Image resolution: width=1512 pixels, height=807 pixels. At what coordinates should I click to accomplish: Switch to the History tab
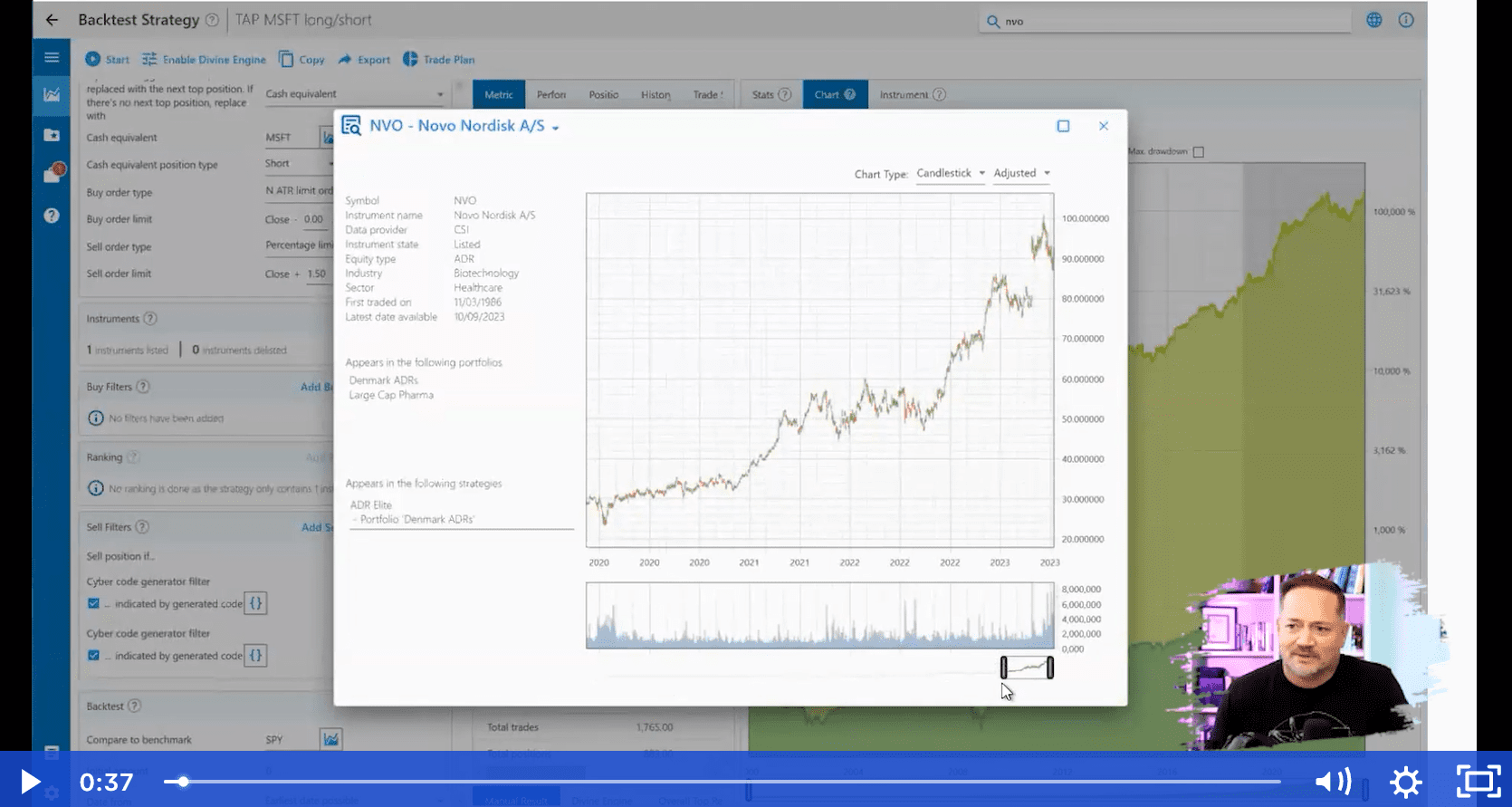pyautogui.click(x=656, y=94)
